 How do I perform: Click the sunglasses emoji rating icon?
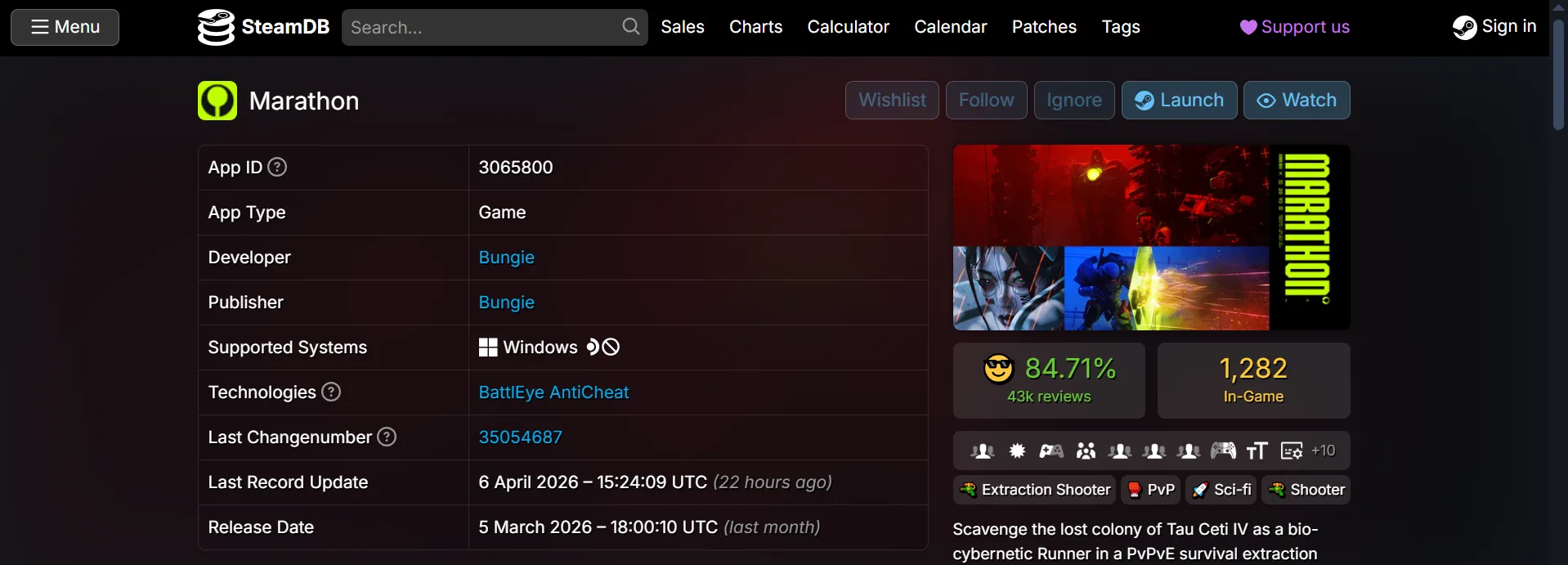click(998, 369)
